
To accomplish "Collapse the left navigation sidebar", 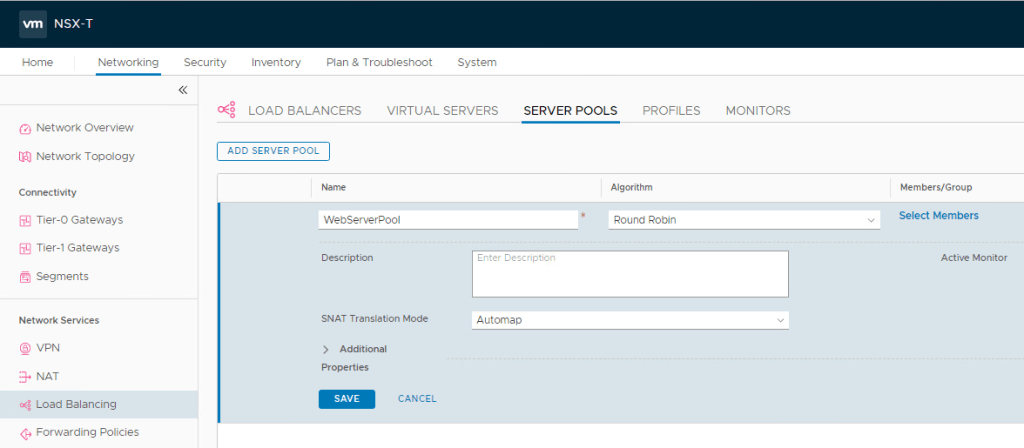I will coord(183,90).
